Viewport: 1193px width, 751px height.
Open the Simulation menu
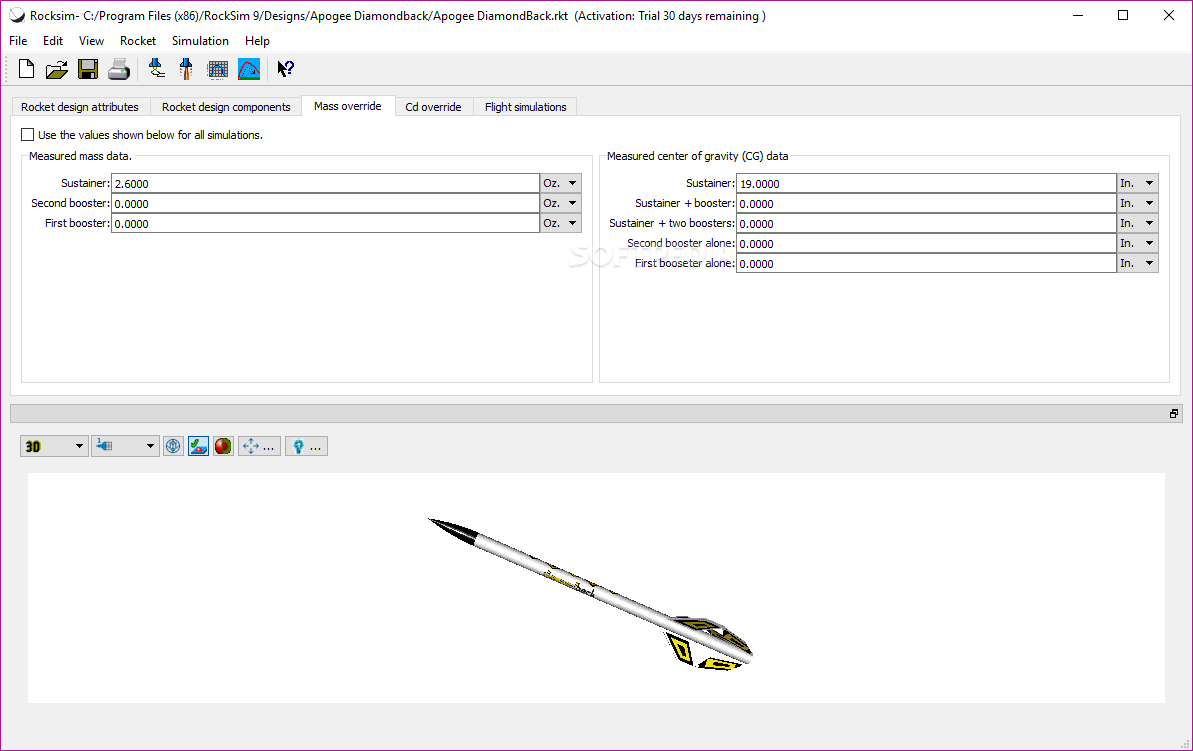tap(200, 41)
